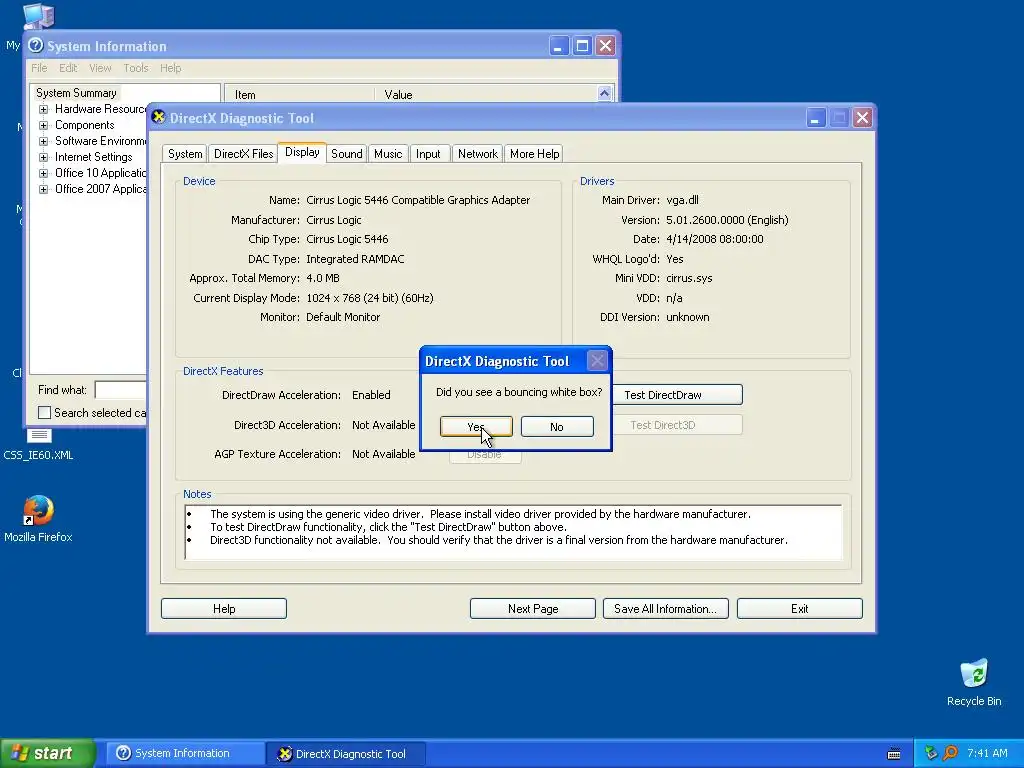This screenshot has width=1024, height=768.
Task: Close the small DirectX Diagnostic Tool prompt
Action: pyautogui.click(x=597, y=360)
